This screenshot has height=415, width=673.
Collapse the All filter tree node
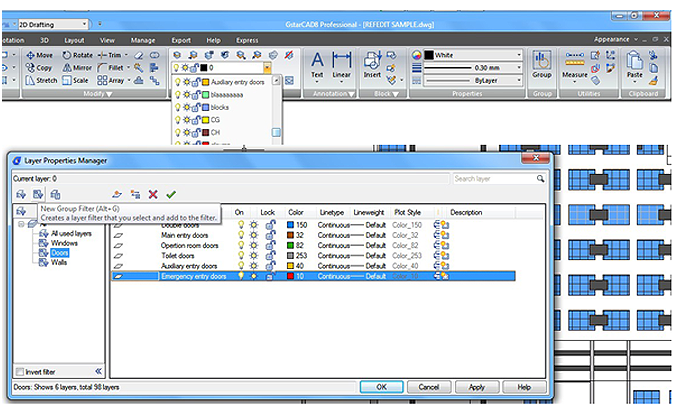21,224
